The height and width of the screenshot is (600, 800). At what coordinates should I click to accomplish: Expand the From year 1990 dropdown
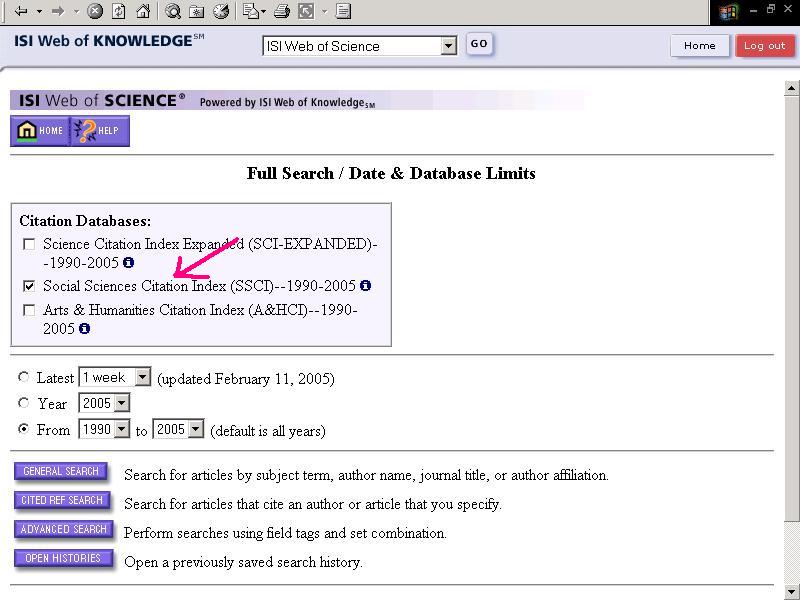pyautogui.click(x=122, y=430)
